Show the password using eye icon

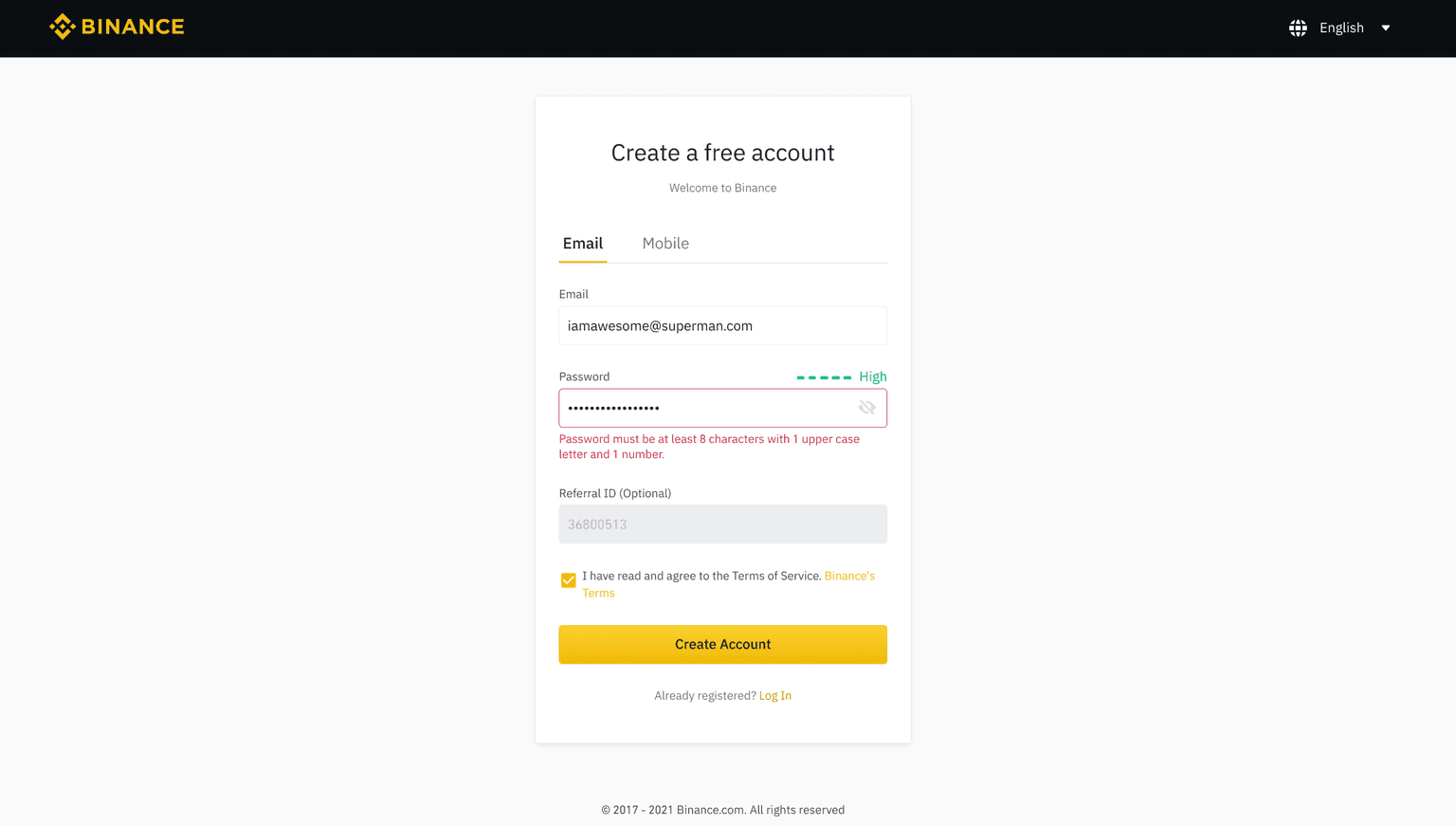click(866, 408)
